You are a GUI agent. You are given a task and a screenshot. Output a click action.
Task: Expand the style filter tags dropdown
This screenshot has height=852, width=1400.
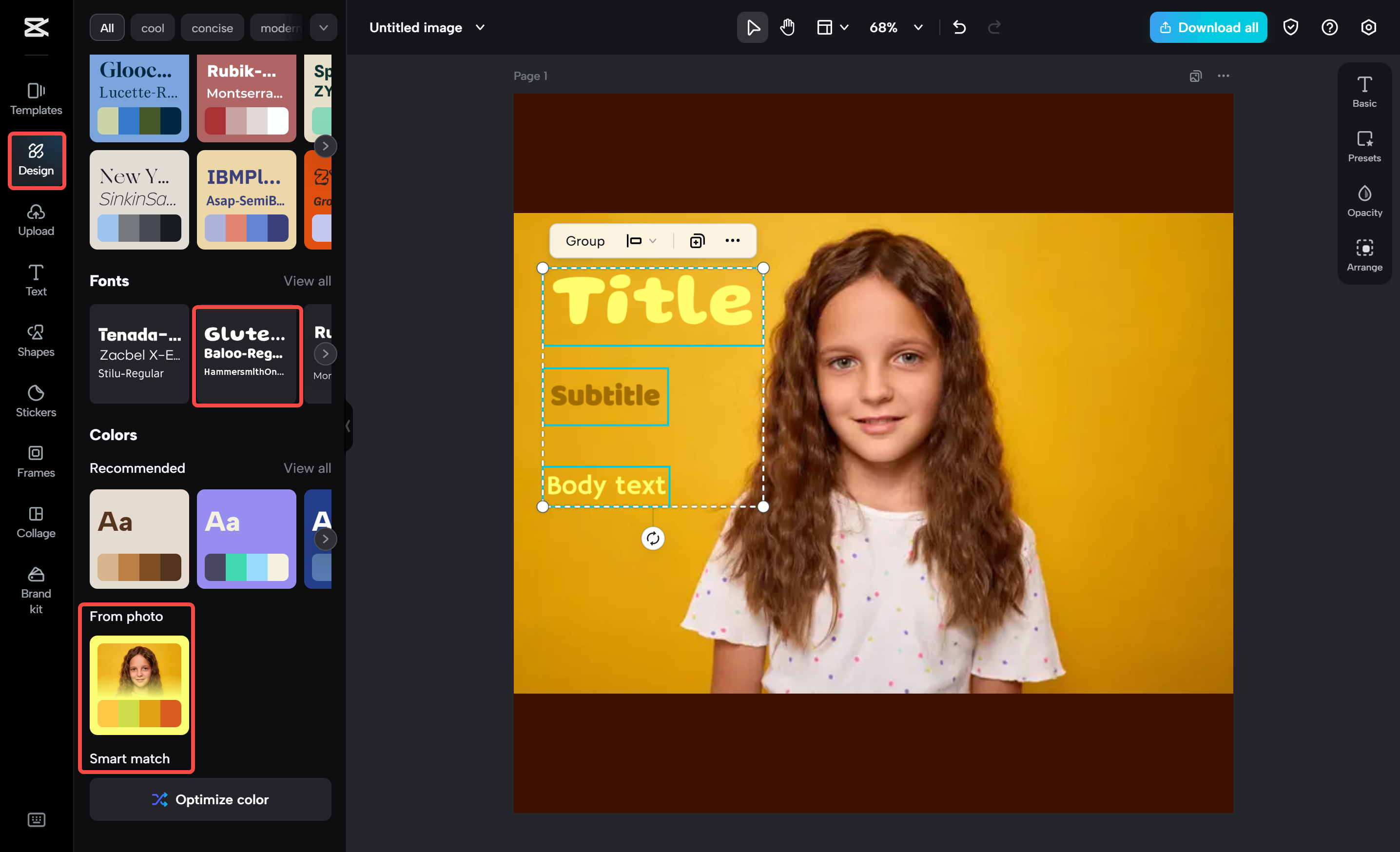click(x=323, y=28)
